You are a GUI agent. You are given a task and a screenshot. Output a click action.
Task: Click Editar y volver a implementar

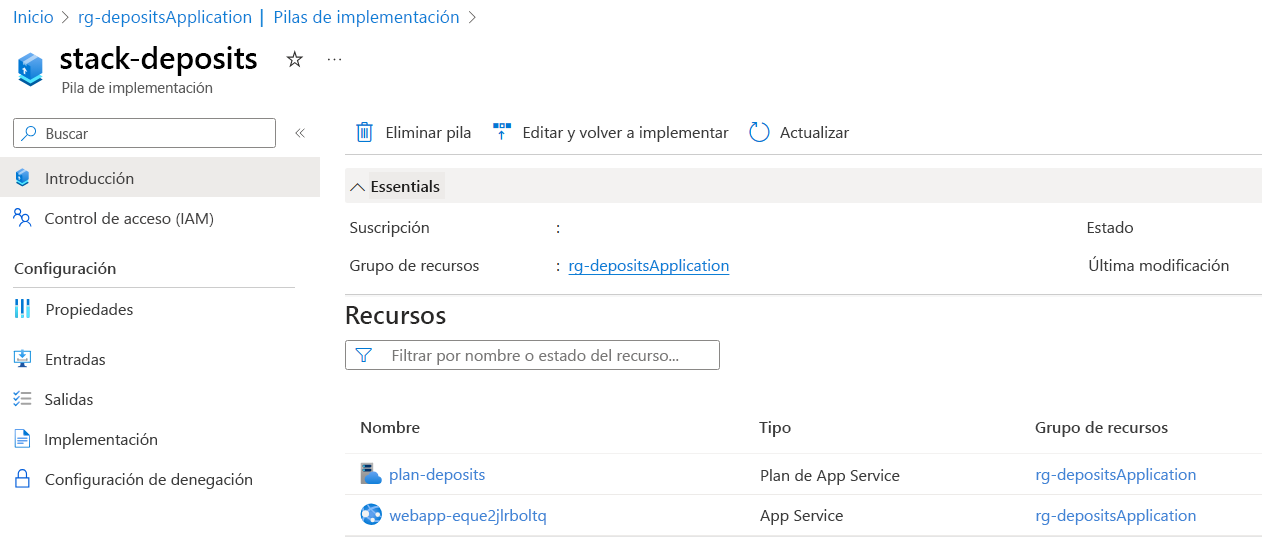[x=611, y=132]
